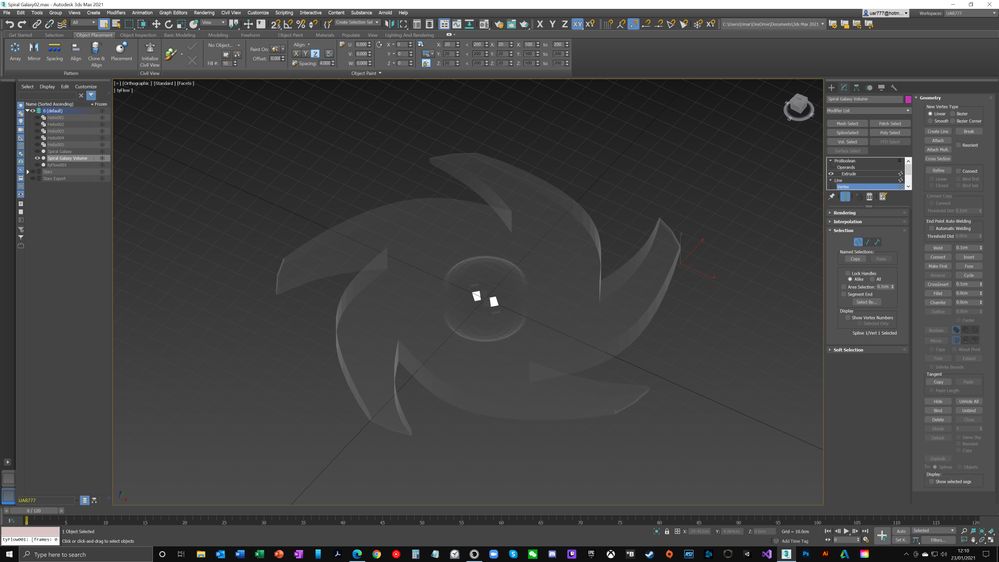
Task: Open the Scripting menu
Action: point(284,13)
